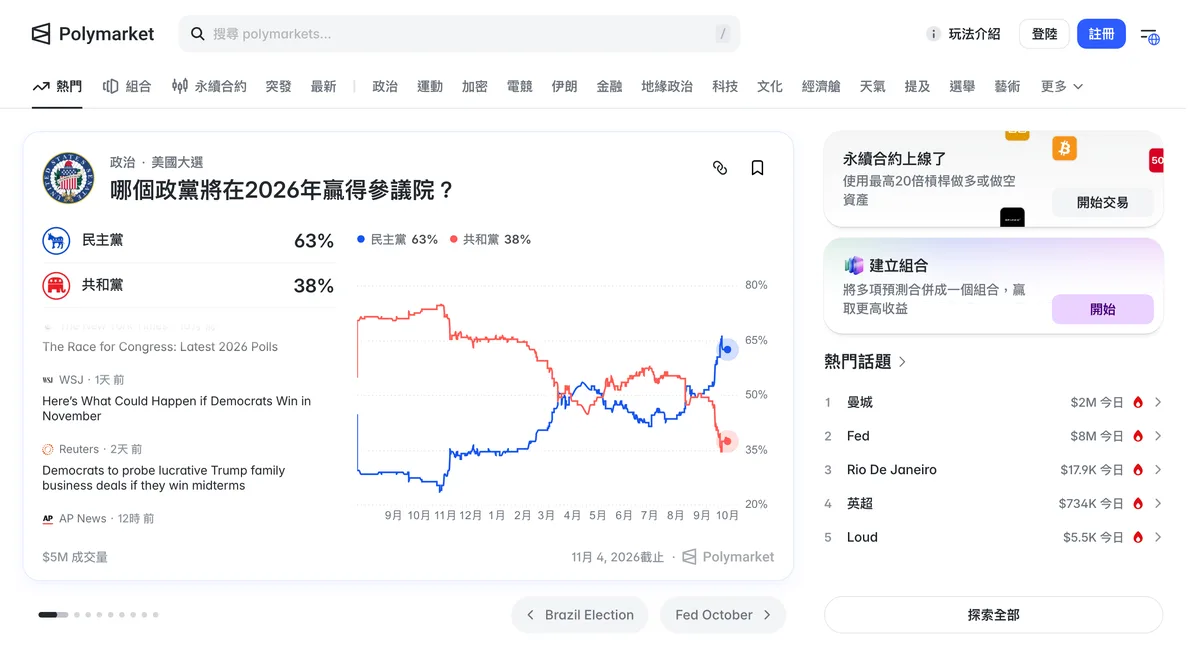The image size is (1200, 656).
Task: Click the purple 開始 button
Action: pyautogui.click(x=1102, y=310)
